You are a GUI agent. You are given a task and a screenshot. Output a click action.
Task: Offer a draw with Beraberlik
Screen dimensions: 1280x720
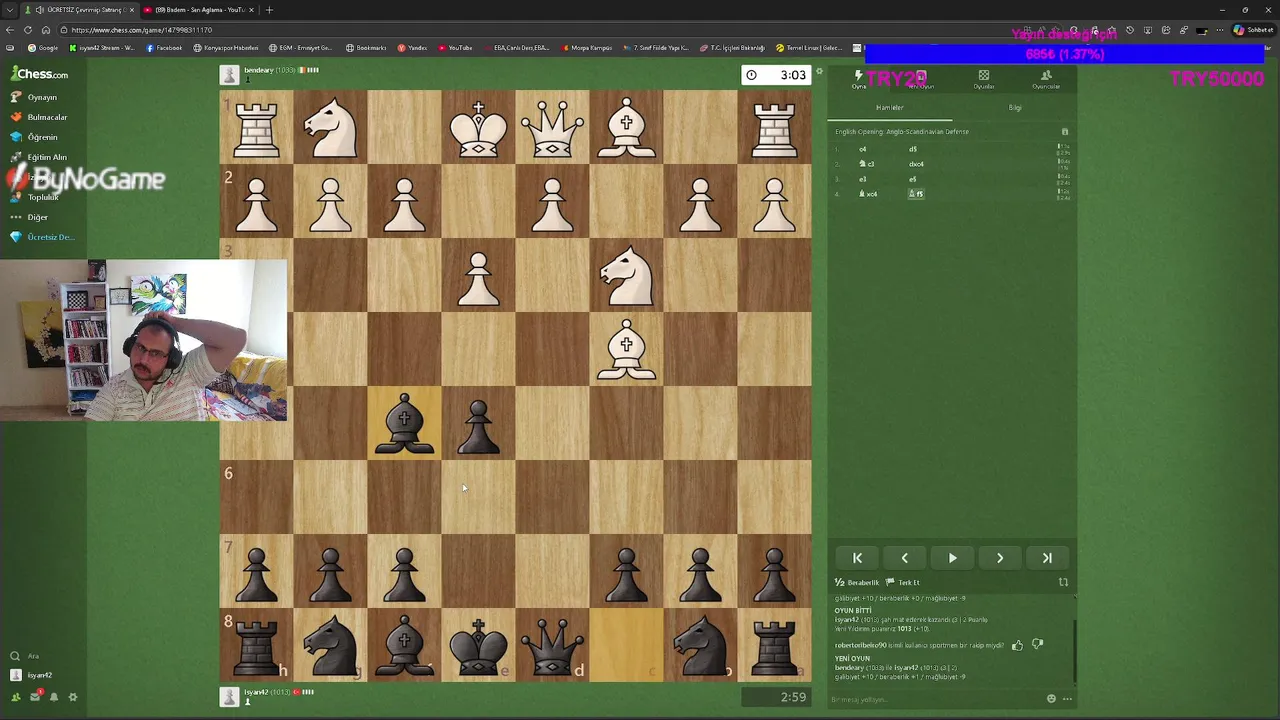(x=857, y=582)
